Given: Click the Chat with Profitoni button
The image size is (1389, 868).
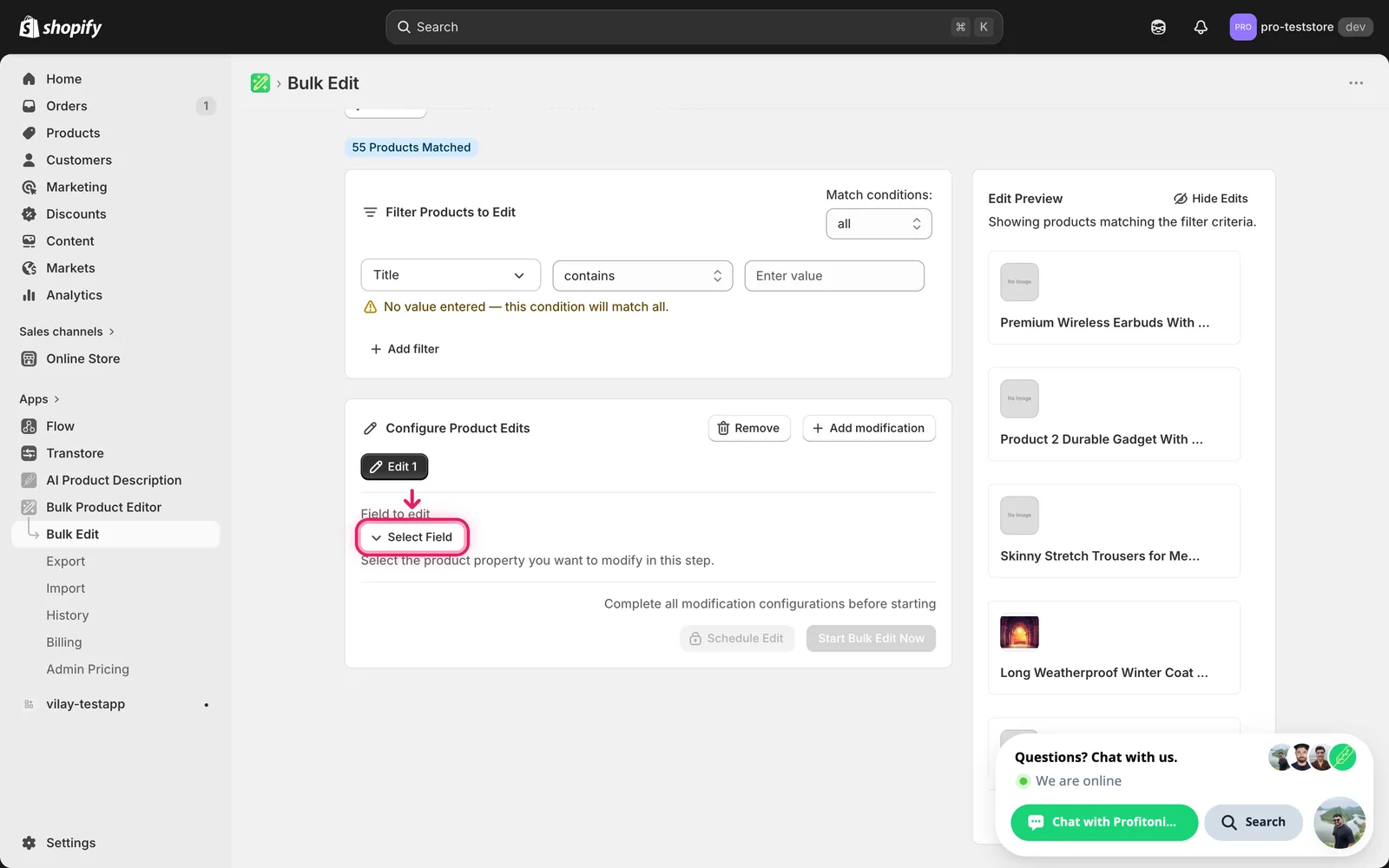Looking at the screenshot, I should 1104,822.
